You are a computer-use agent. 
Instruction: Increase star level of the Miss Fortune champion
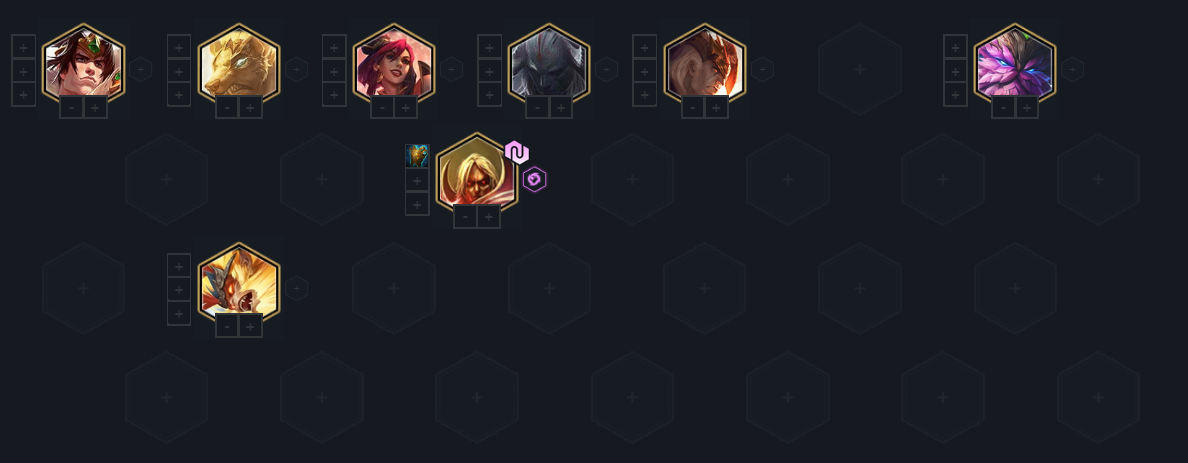click(x=406, y=108)
